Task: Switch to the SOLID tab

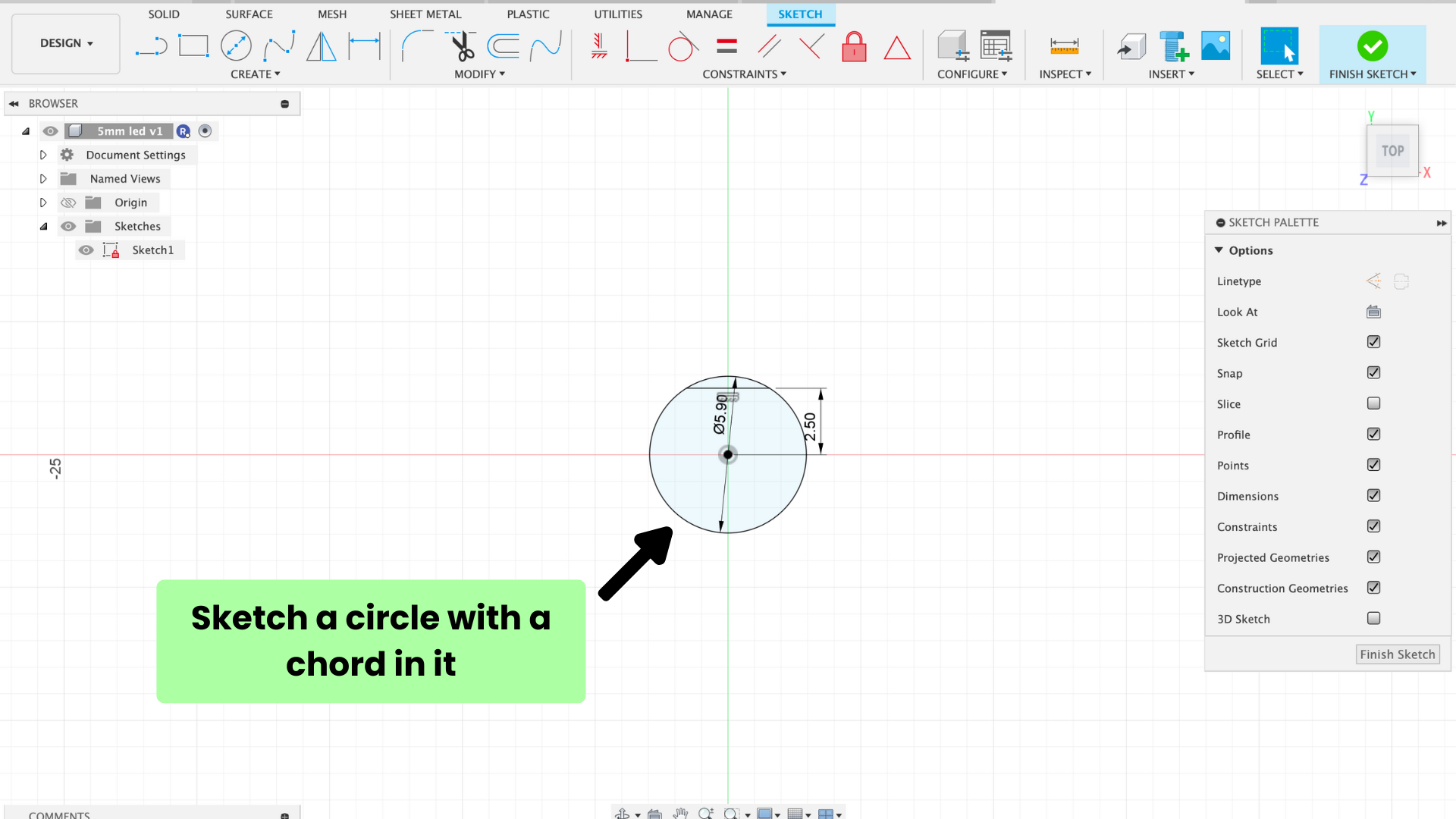Action: tap(164, 14)
